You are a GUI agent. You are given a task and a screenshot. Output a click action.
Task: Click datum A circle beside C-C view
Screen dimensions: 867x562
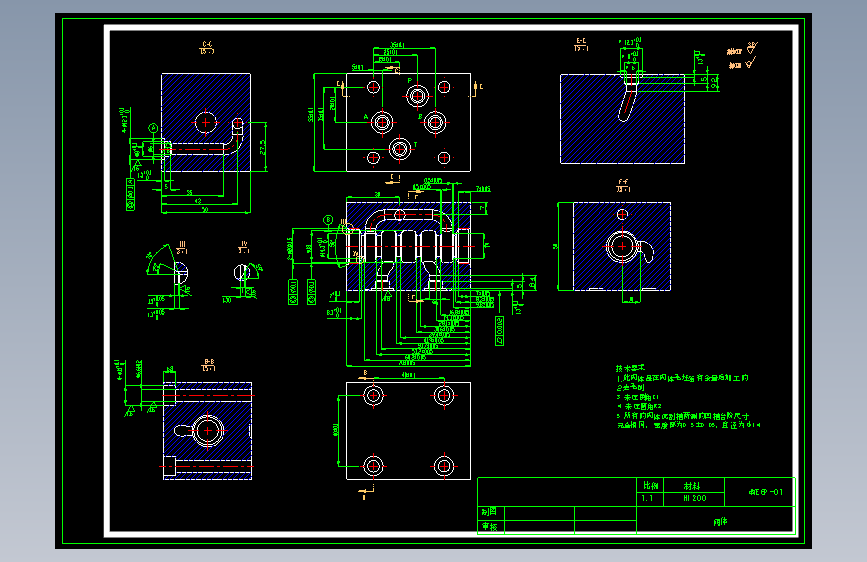(x=153, y=128)
